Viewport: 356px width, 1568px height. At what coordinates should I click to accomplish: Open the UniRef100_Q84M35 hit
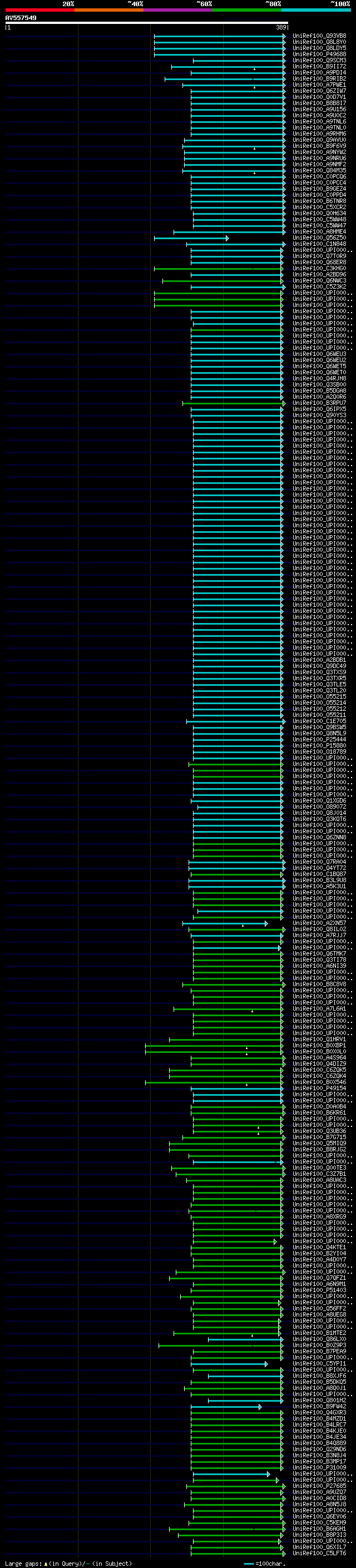(x=319, y=170)
